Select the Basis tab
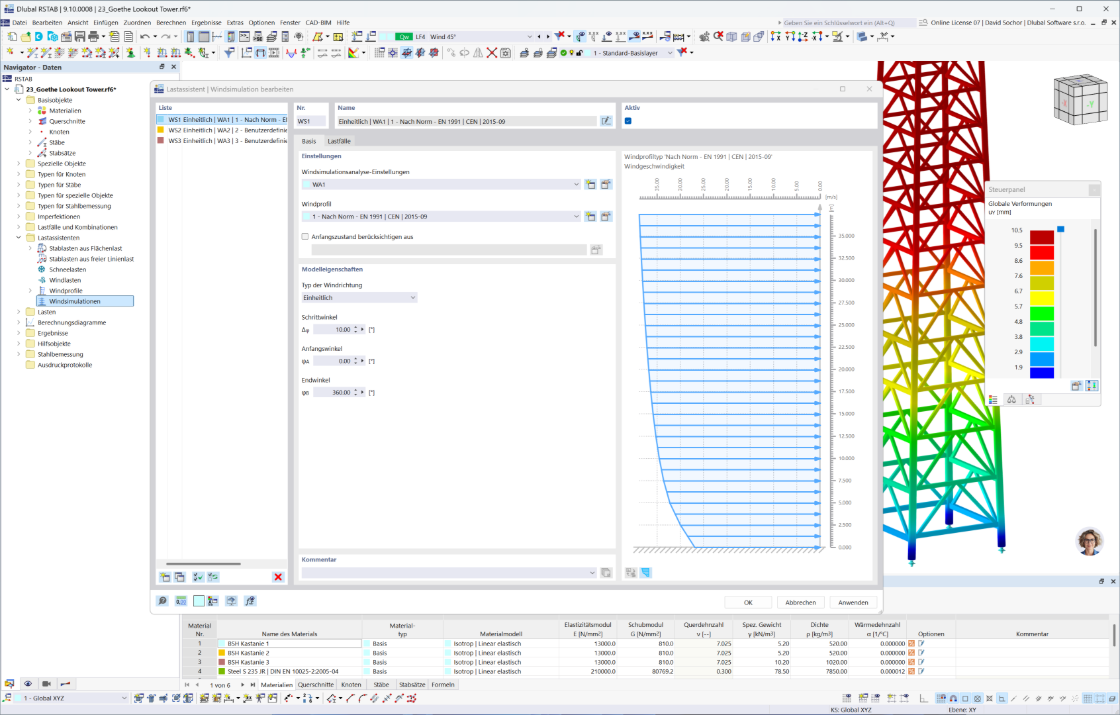Screen dimensions: 1120x715 pyautogui.click(x=309, y=141)
